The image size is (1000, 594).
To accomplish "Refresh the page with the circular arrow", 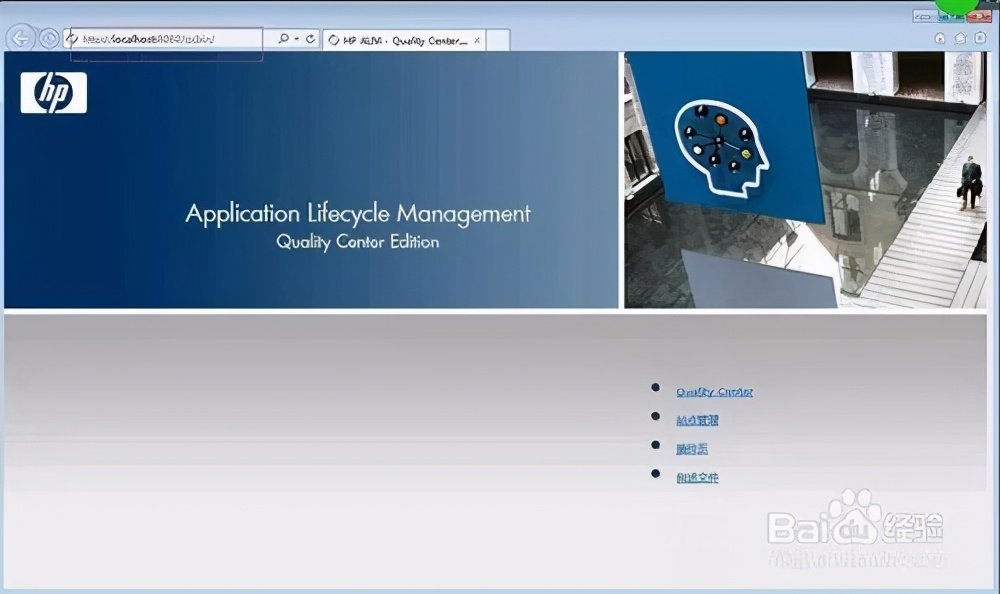I will 311,39.
